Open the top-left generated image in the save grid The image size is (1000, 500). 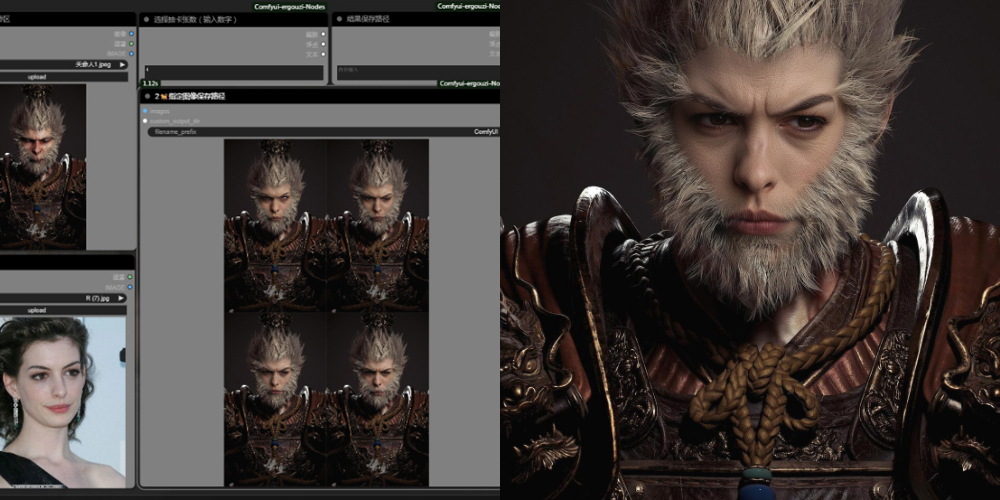(x=276, y=226)
